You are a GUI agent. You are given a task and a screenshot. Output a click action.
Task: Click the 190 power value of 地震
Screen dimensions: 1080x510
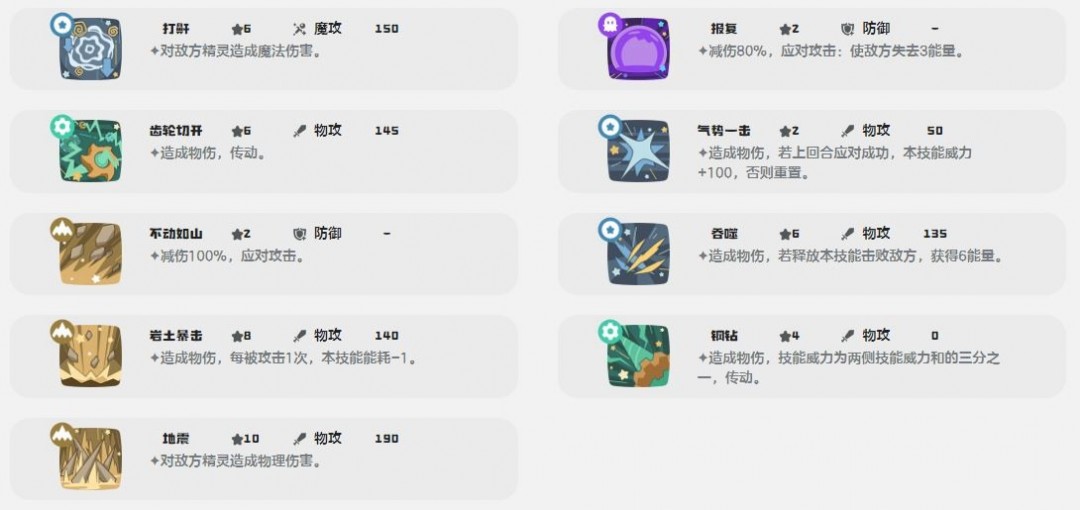coord(386,439)
